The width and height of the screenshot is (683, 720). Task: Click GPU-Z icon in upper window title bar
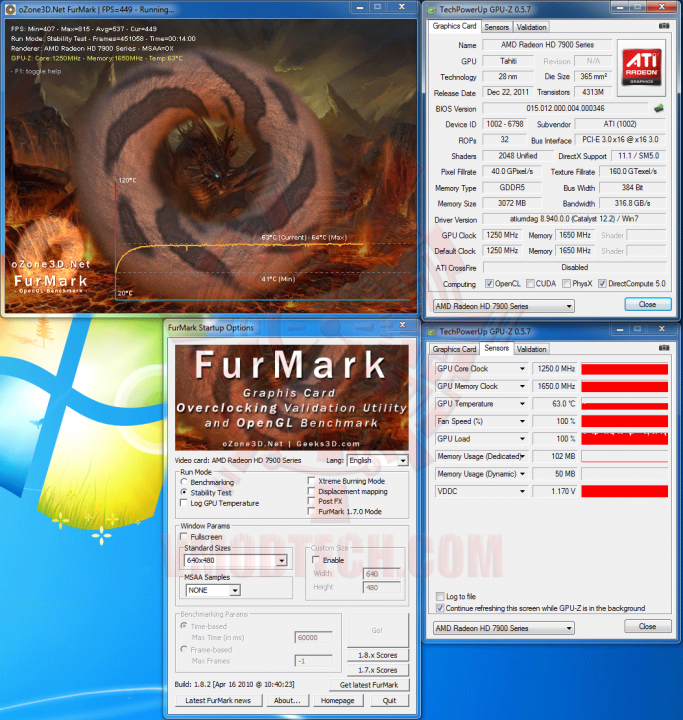click(x=432, y=10)
